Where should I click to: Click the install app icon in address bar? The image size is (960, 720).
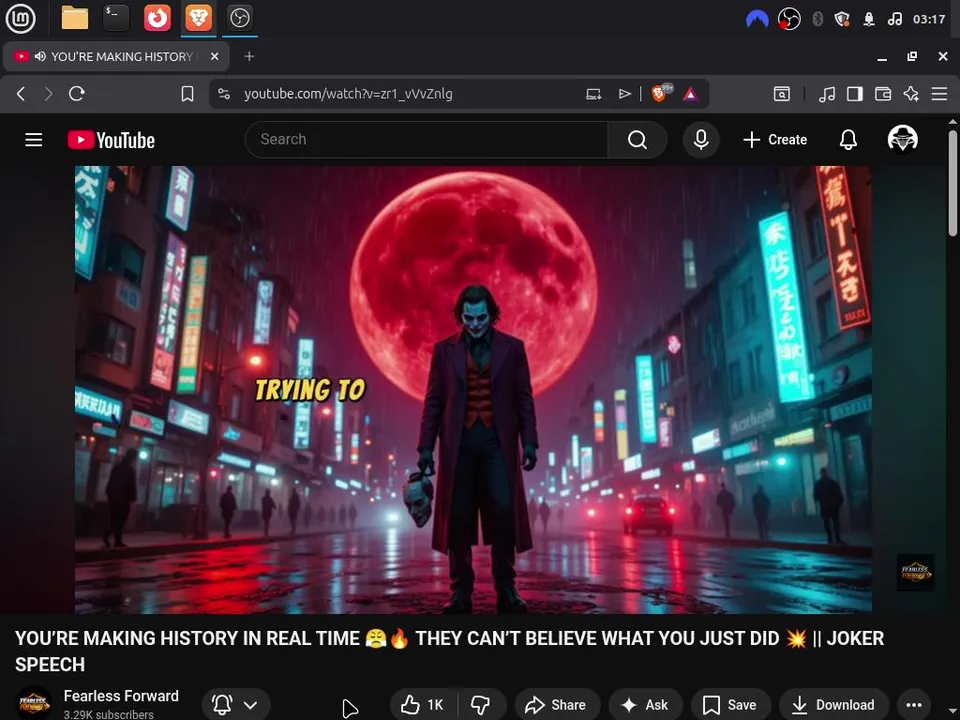[x=593, y=94]
